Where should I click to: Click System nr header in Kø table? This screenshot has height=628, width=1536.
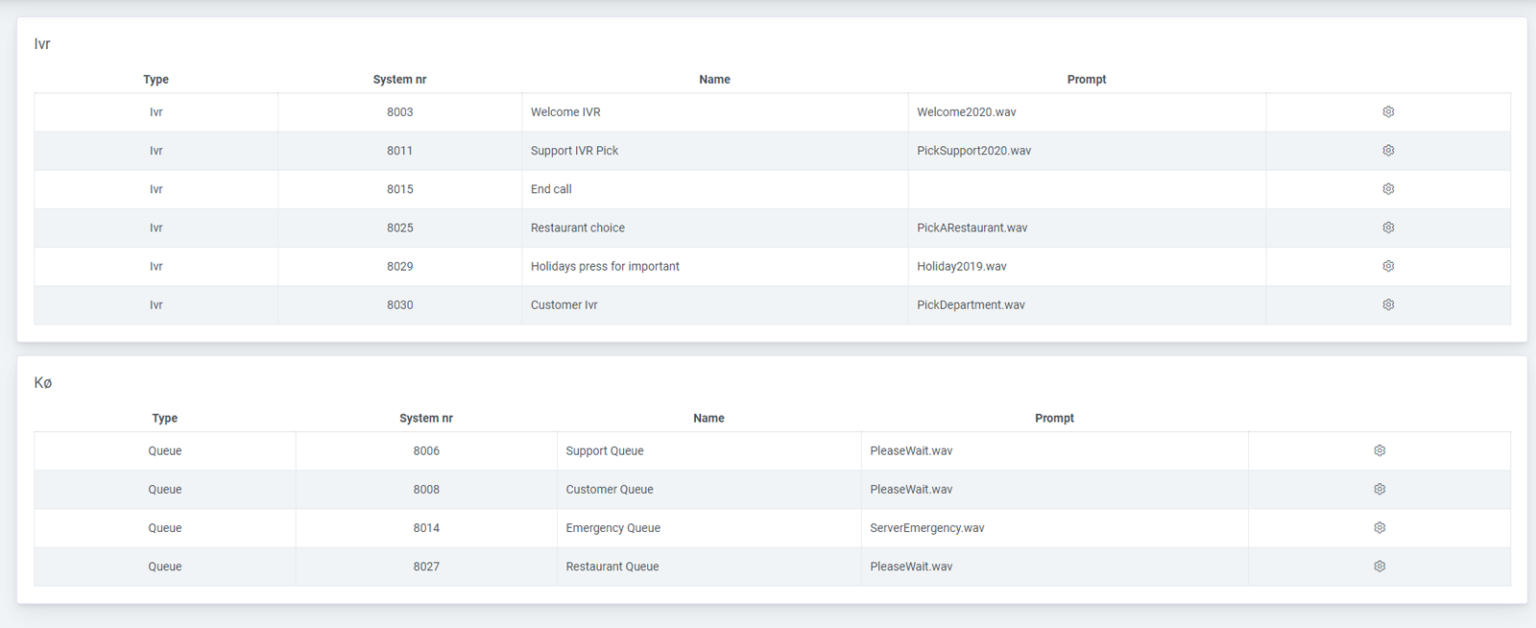(426, 419)
